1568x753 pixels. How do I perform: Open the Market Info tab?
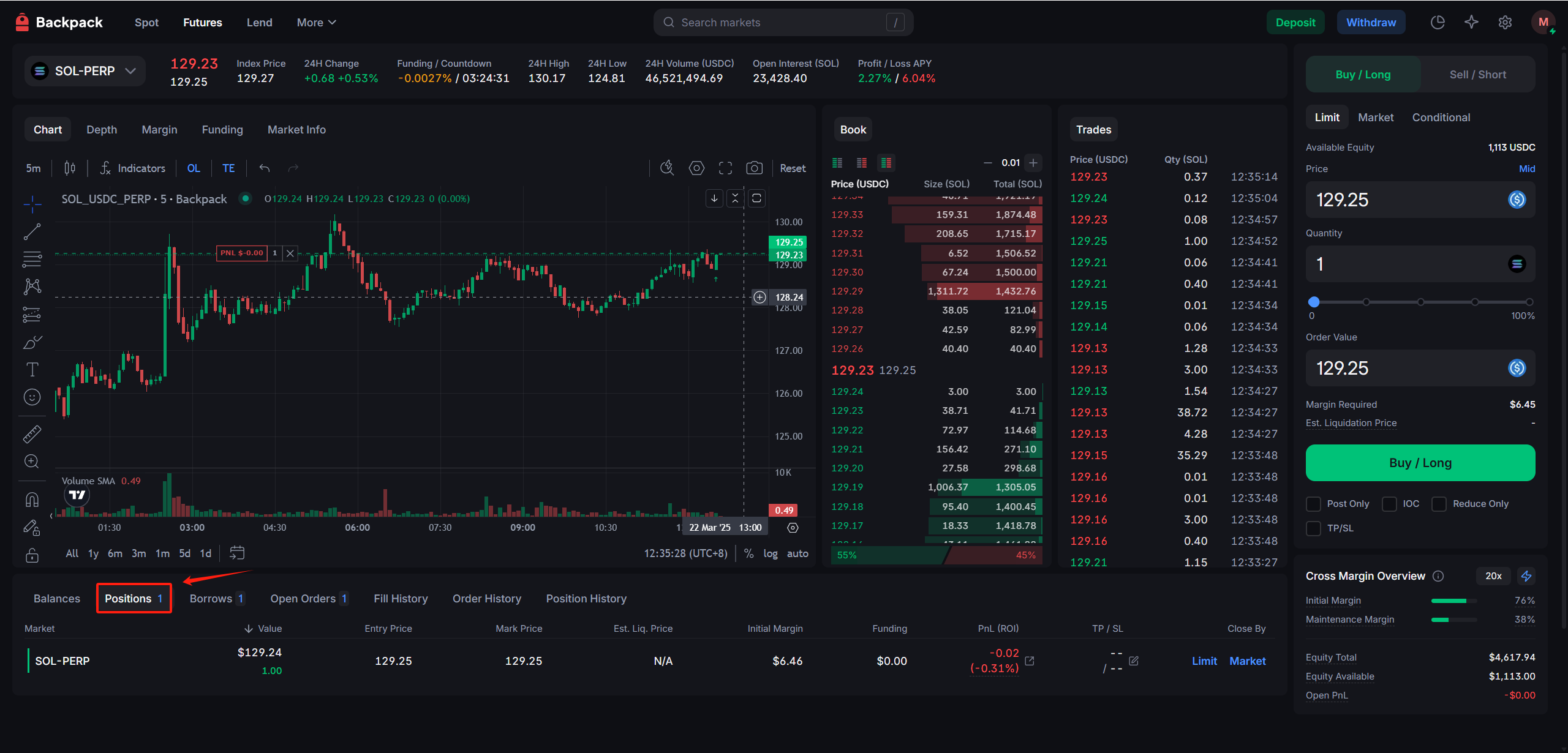coord(296,130)
